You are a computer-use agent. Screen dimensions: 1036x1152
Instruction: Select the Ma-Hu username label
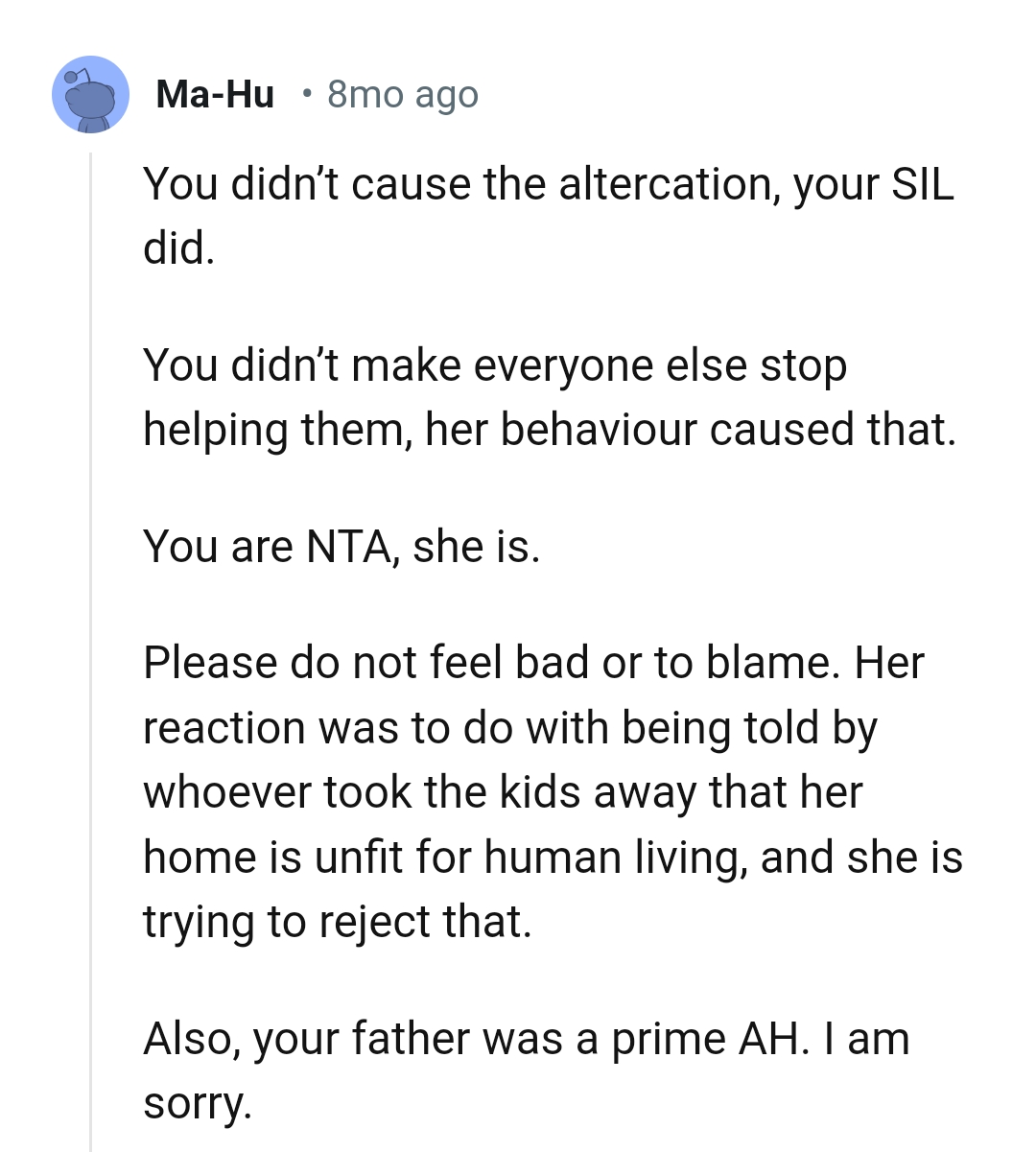[215, 93]
